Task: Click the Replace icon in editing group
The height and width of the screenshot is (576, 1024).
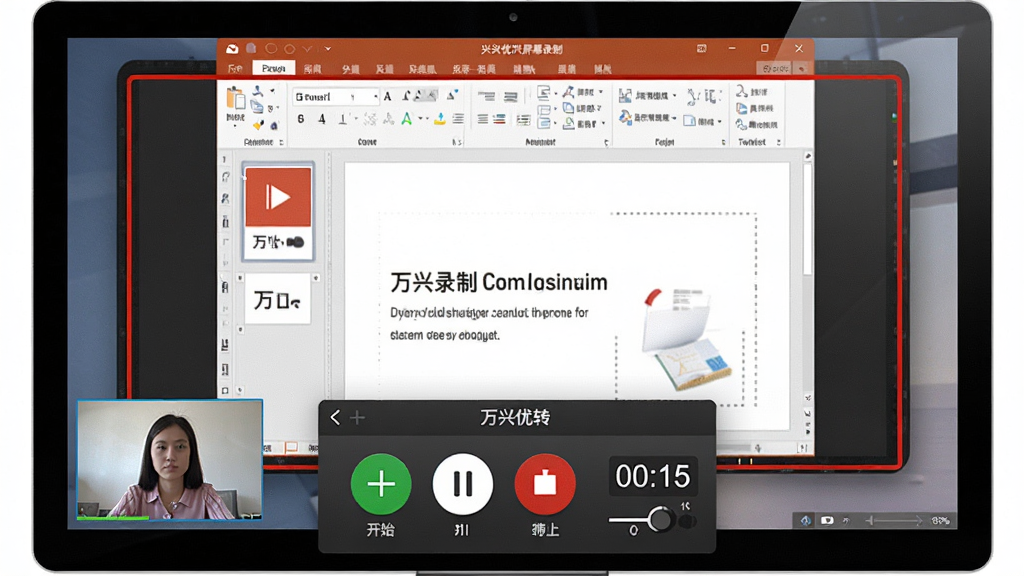Action: tap(742, 108)
